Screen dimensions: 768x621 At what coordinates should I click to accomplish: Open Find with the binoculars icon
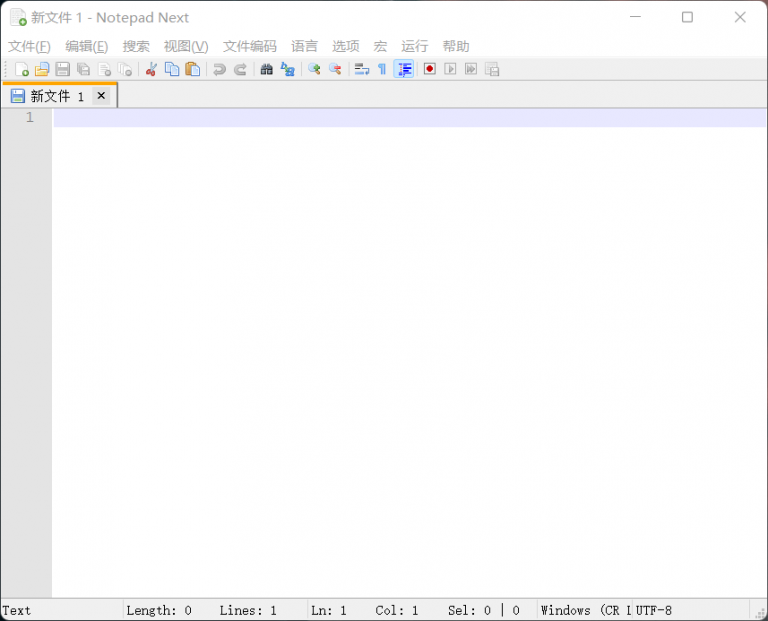(x=267, y=69)
